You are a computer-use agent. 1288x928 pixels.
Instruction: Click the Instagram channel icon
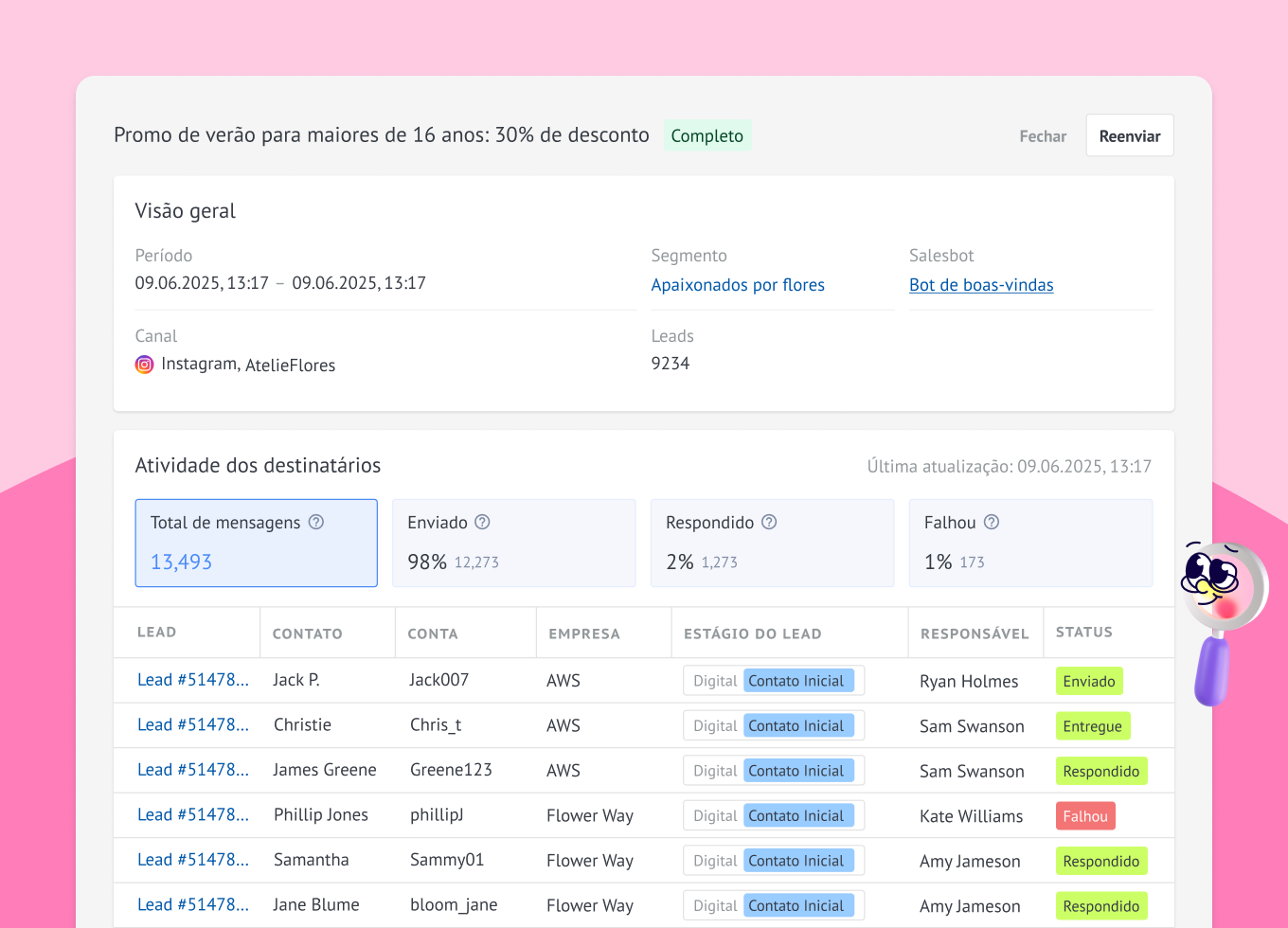144,365
